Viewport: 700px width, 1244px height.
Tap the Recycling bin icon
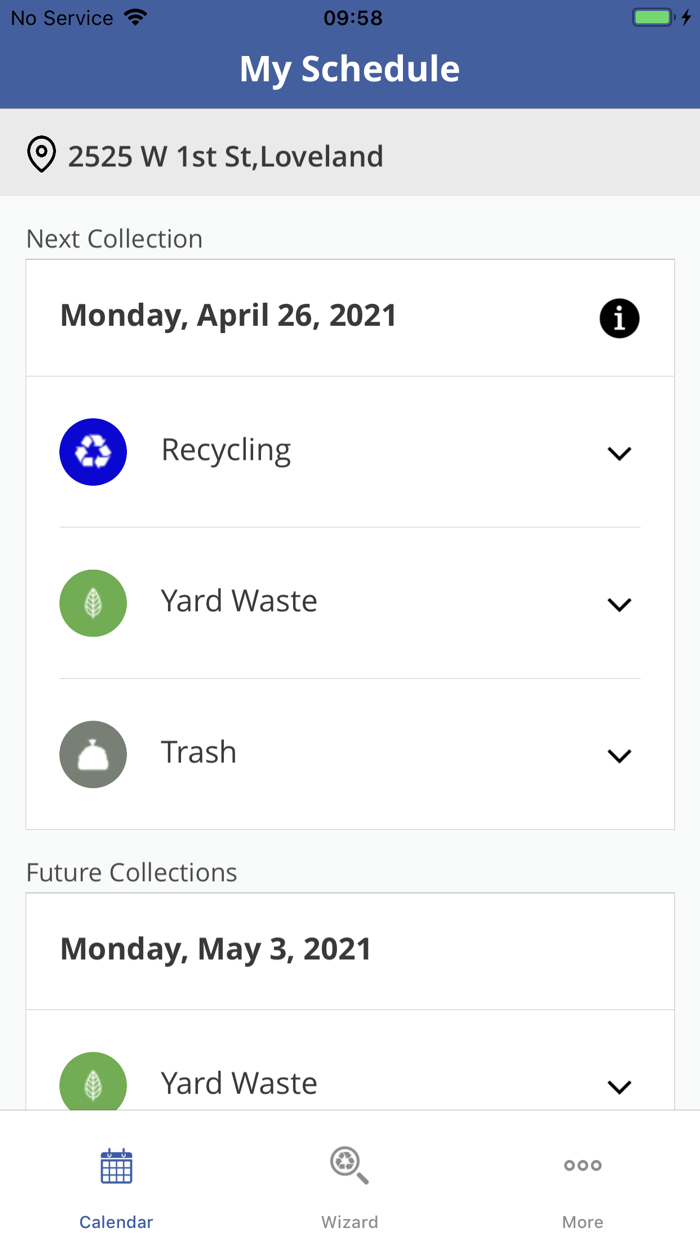tap(93, 452)
